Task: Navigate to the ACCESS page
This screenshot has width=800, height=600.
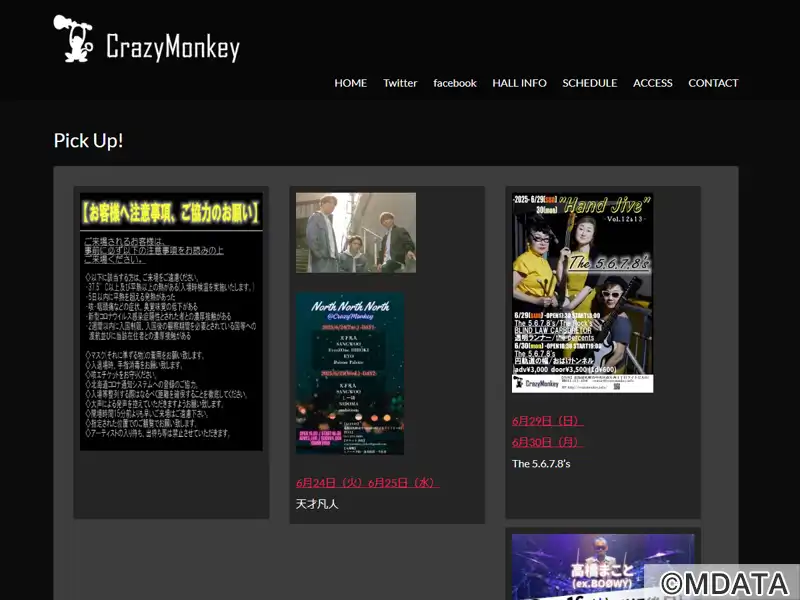Action: (653, 83)
